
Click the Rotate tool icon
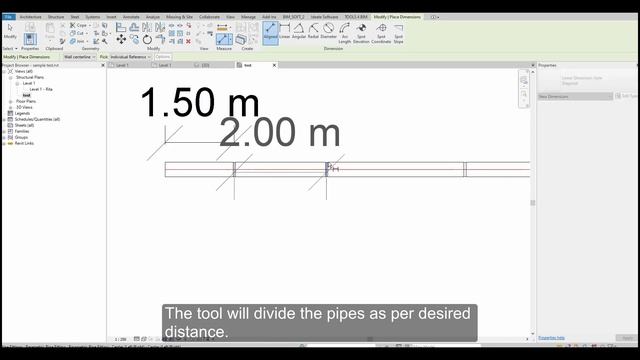tap(147, 40)
